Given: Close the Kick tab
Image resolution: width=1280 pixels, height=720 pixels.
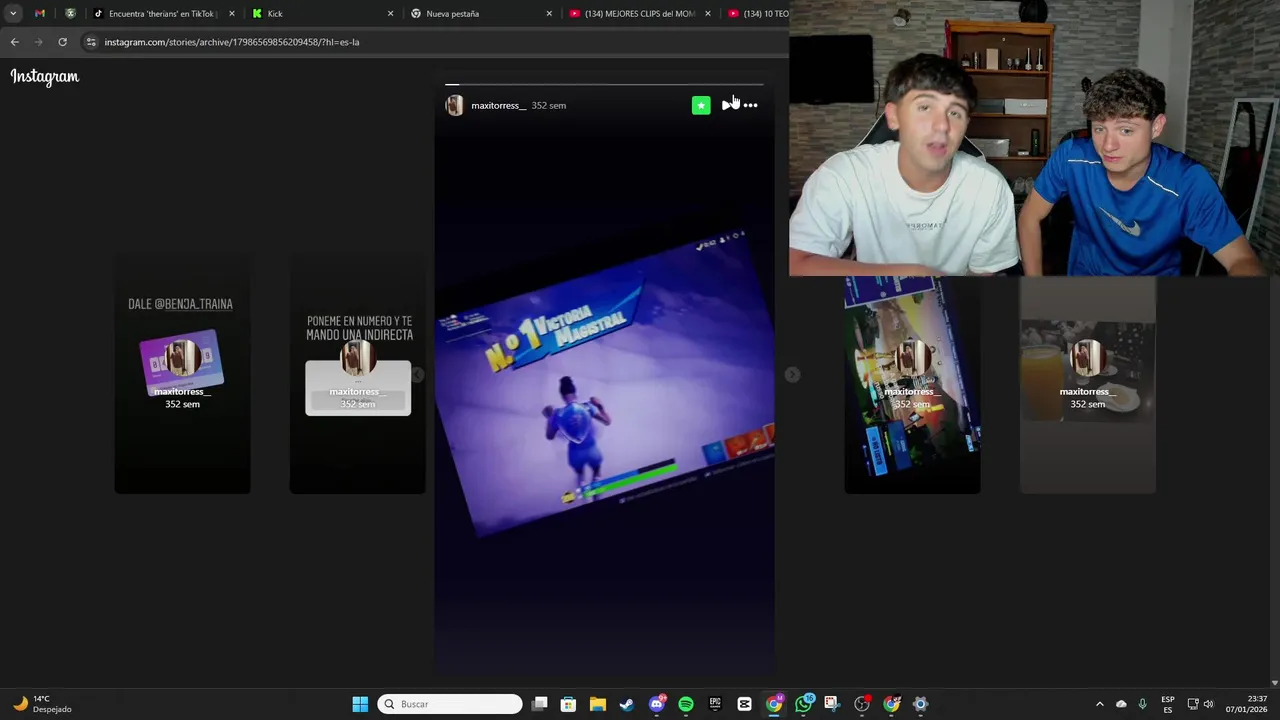Looking at the screenshot, I should tap(390, 14).
